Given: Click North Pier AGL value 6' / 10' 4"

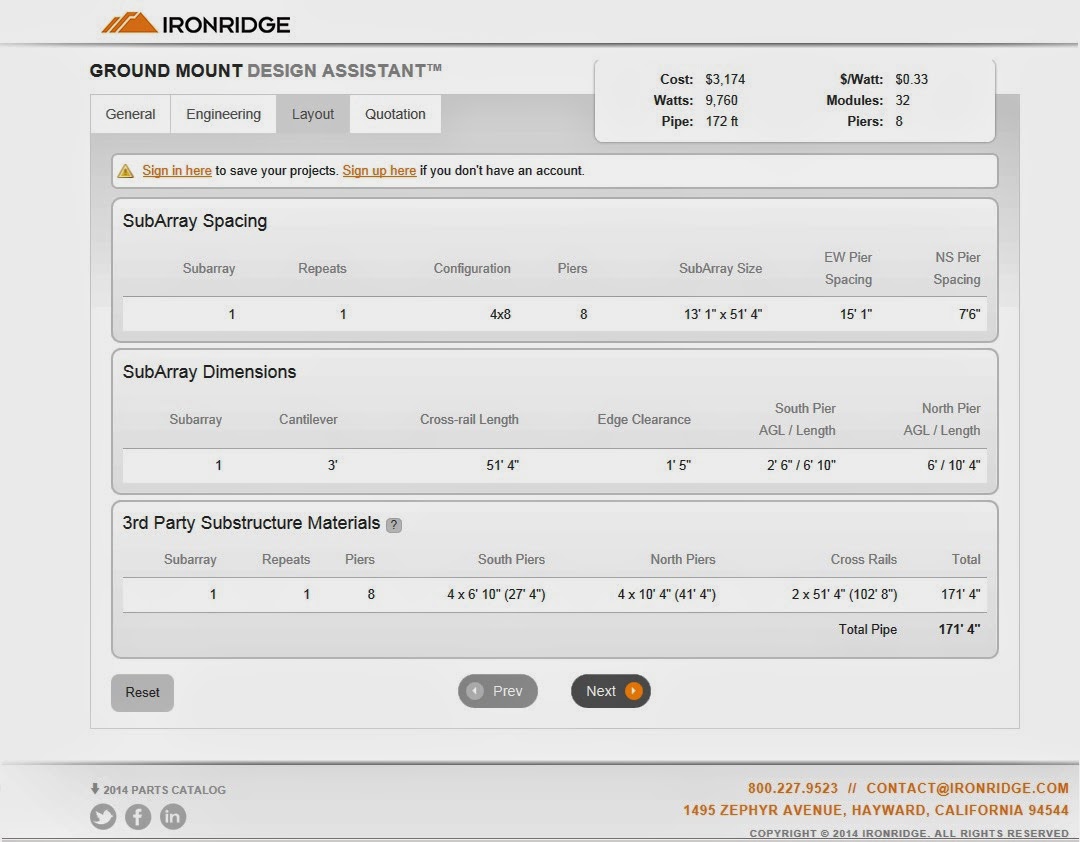Looking at the screenshot, I should pyautogui.click(x=953, y=465).
